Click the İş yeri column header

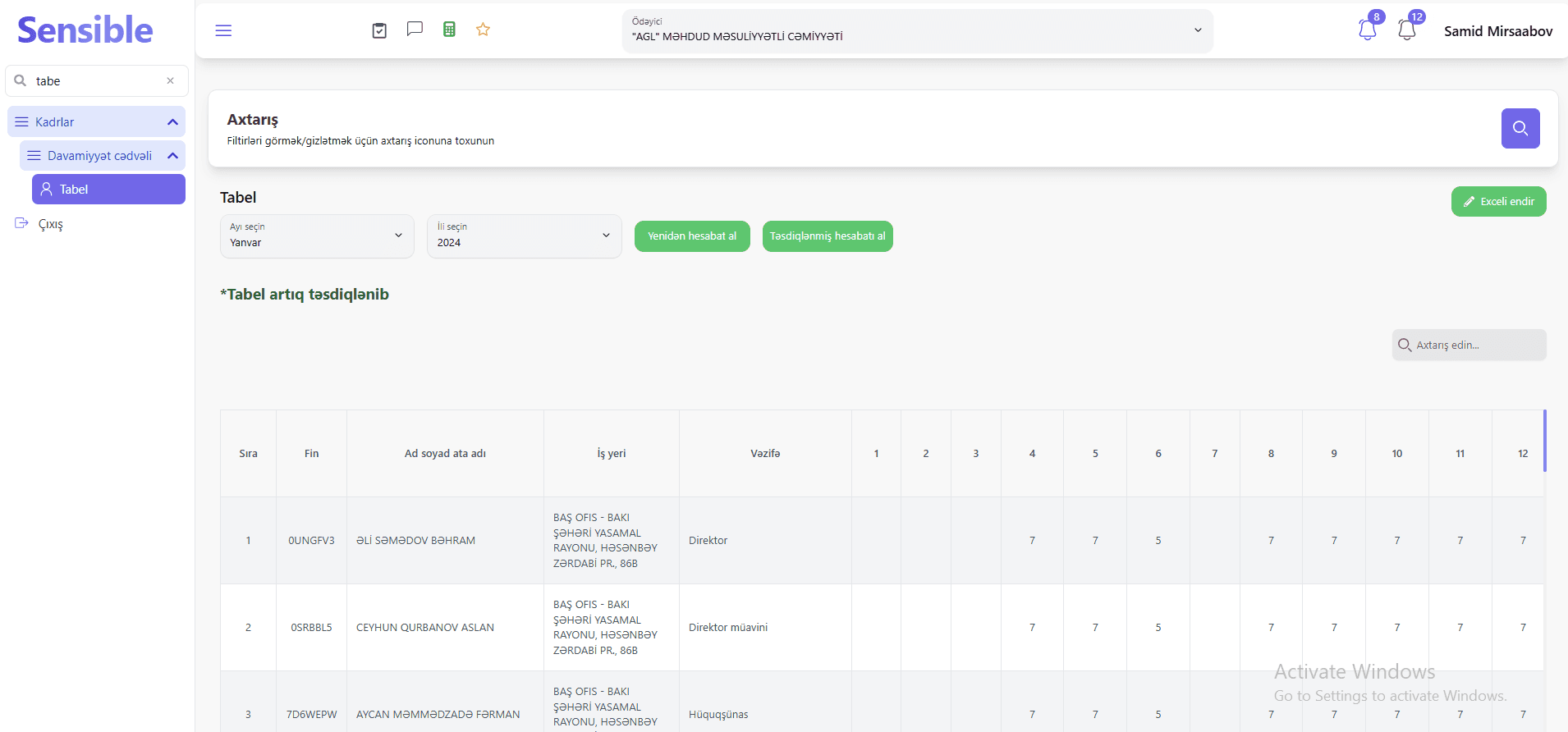612,453
